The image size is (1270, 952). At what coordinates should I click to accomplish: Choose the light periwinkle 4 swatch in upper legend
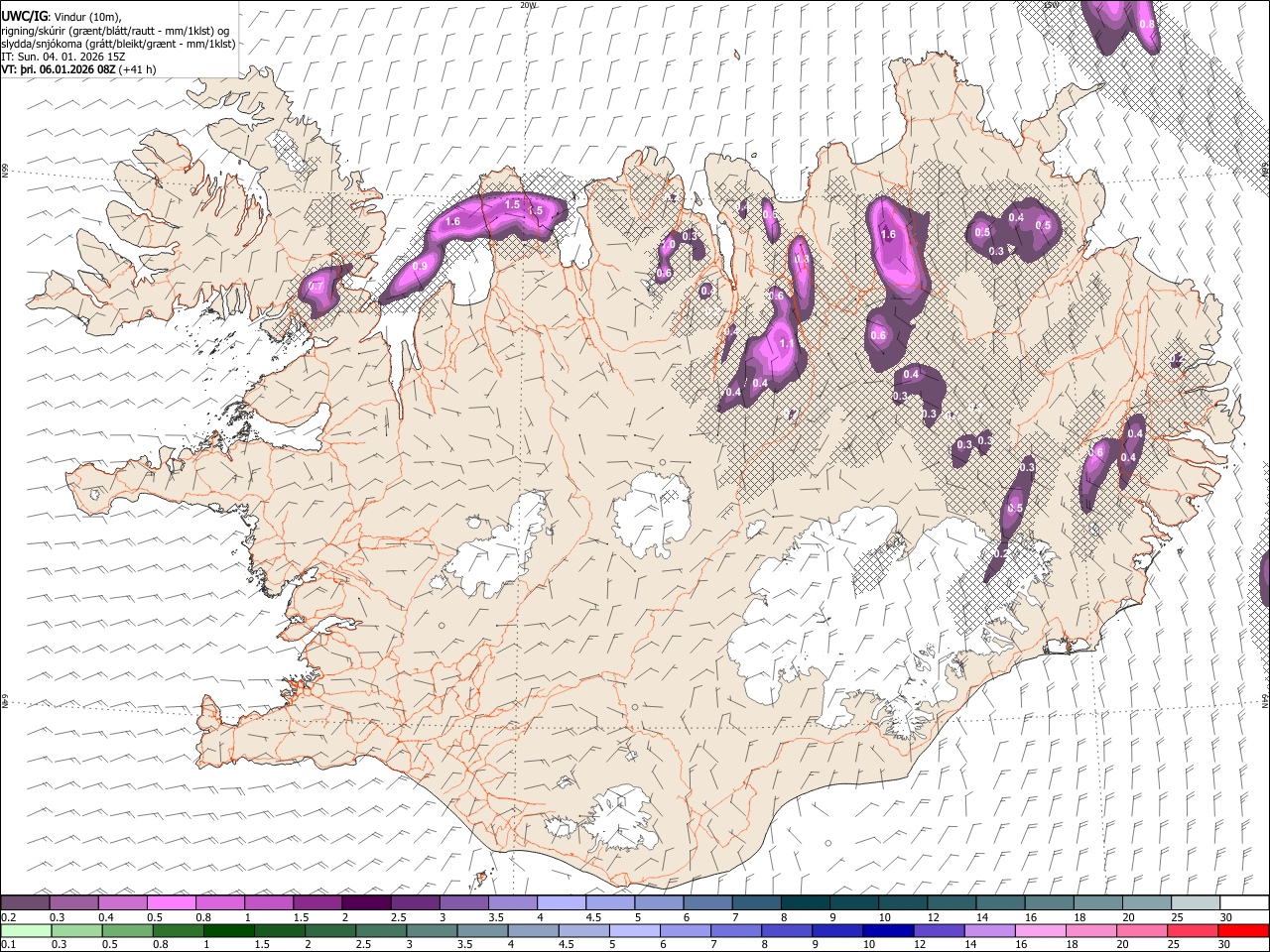[562, 903]
